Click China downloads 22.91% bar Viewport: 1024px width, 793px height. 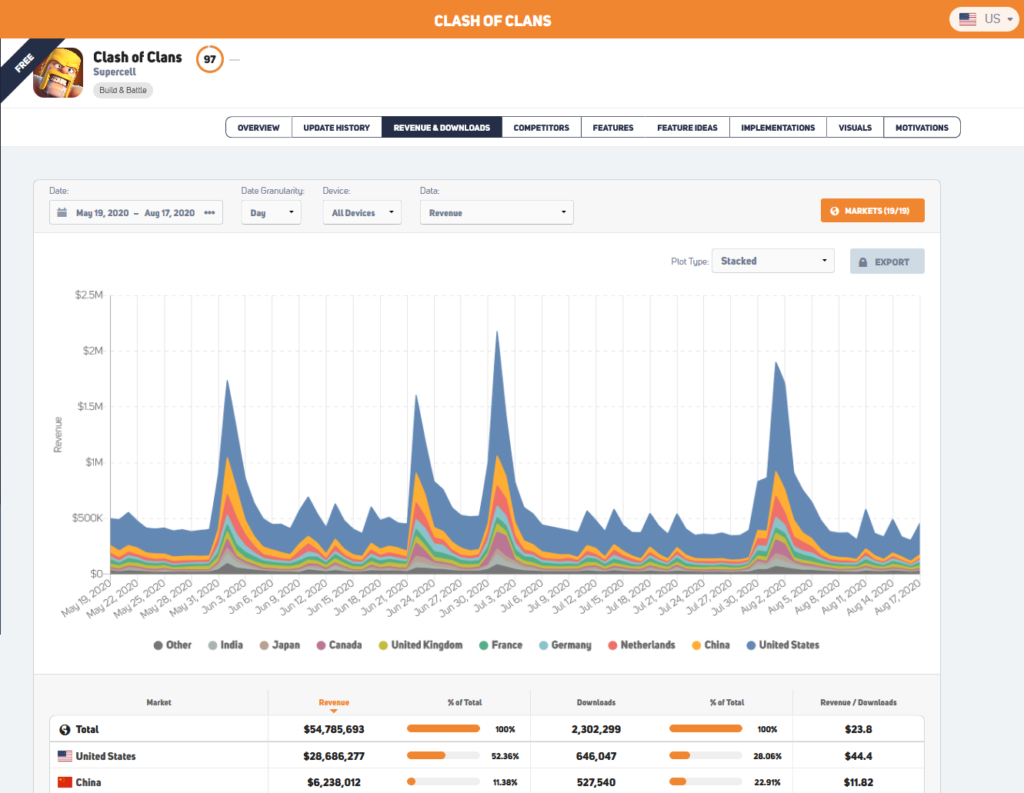(706, 781)
